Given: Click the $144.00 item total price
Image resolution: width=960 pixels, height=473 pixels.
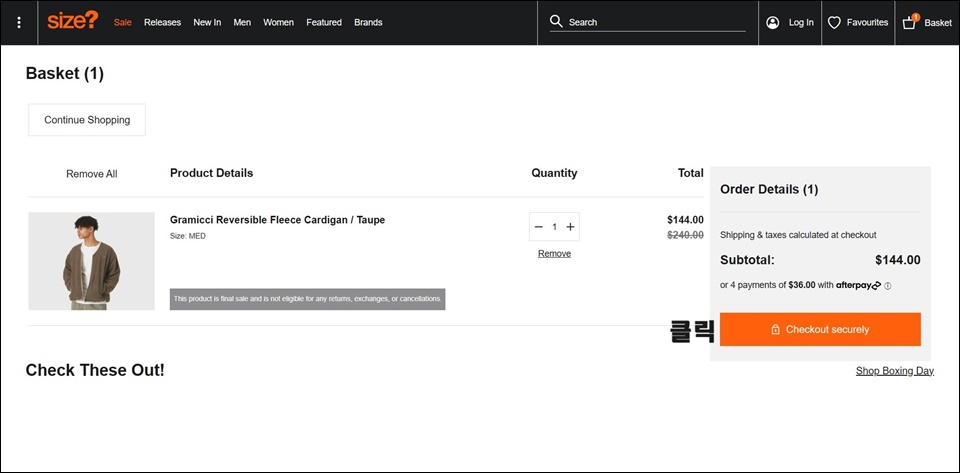Looking at the screenshot, I should tap(685, 220).
